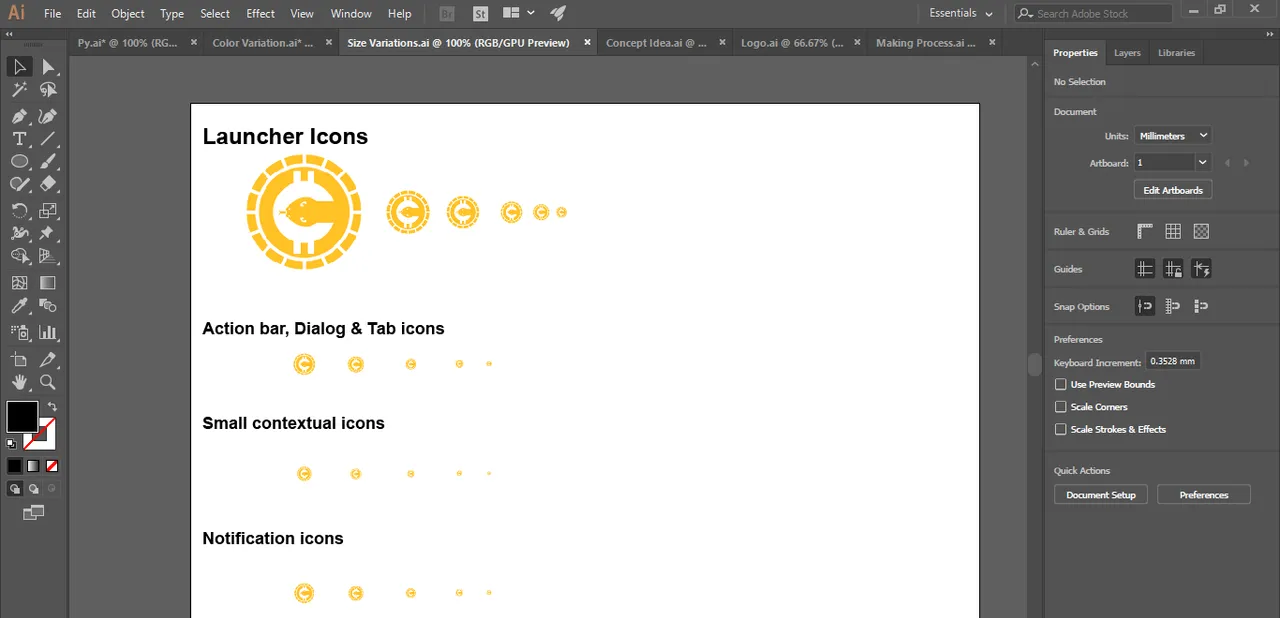This screenshot has height=618, width=1280.
Task: Toggle the transparency grid
Action: pyautogui.click(x=1201, y=231)
